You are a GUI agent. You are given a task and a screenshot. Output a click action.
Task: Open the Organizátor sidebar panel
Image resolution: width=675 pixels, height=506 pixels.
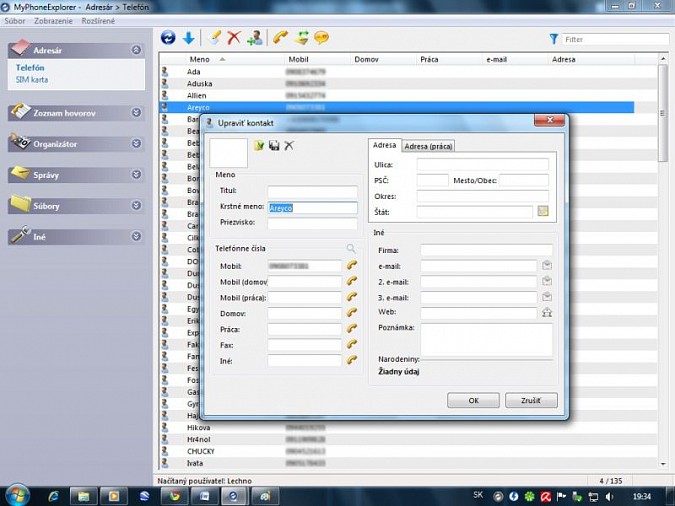click(76, 144)
